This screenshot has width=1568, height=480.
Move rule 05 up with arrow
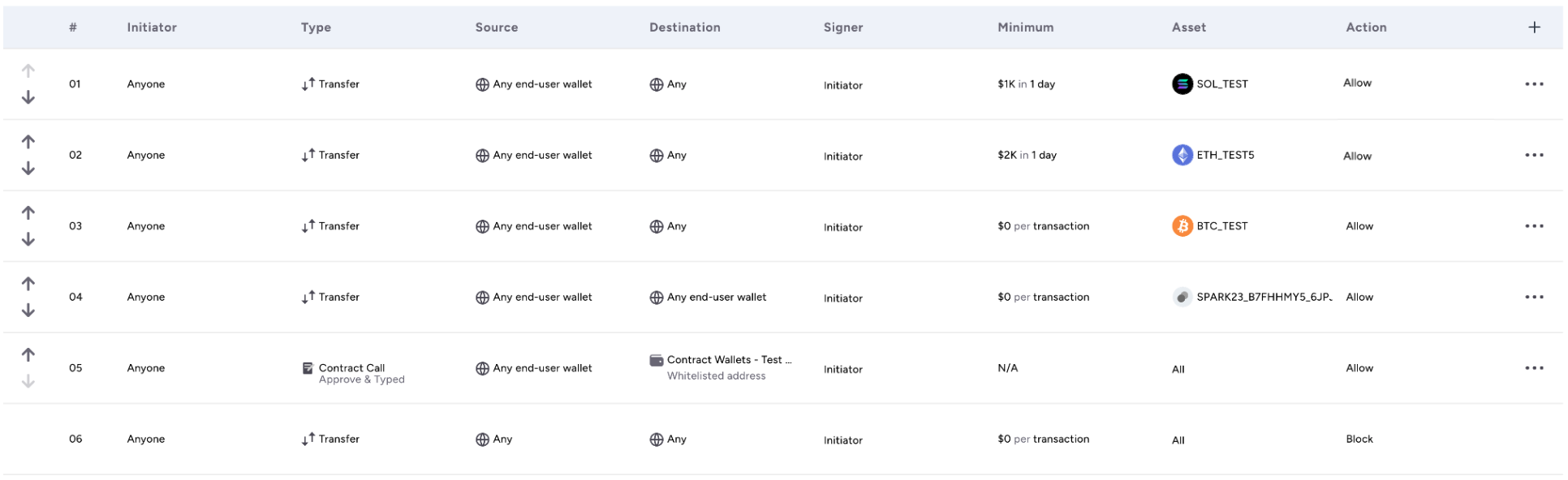(28, 355)
